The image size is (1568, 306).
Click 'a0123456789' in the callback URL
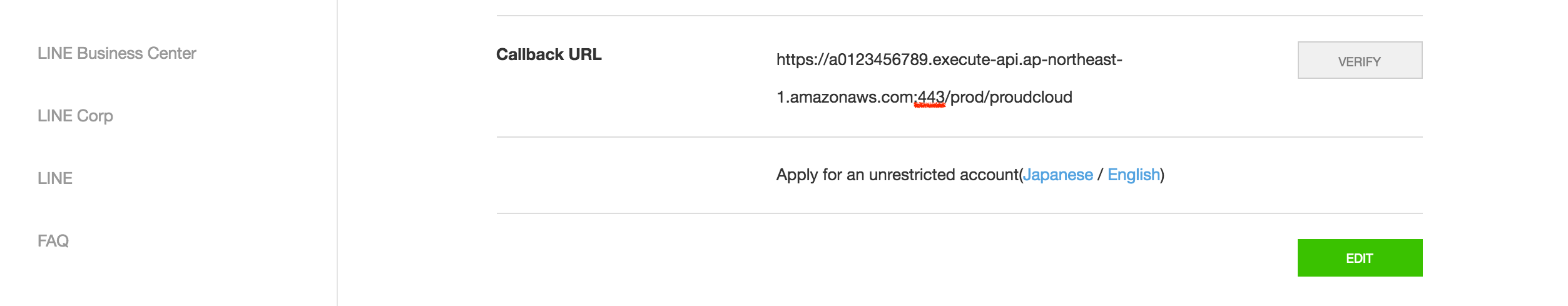point(878,59)
